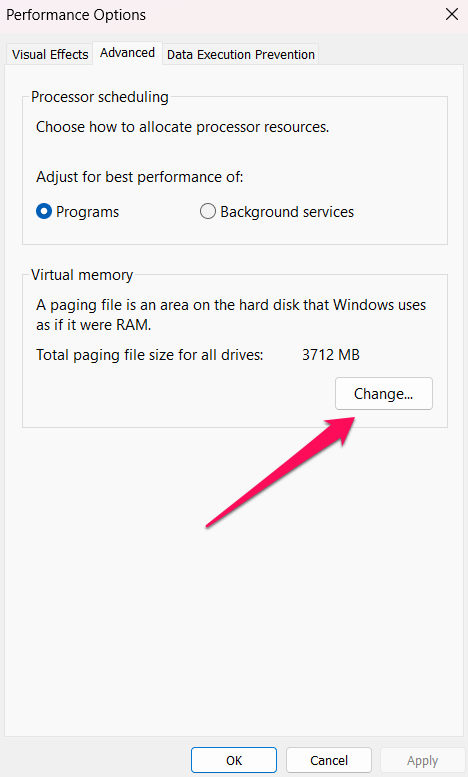This screenshot has height=777, width=468.
Task: Switch to the Visual Effects tab
Action: pos(50,54)
